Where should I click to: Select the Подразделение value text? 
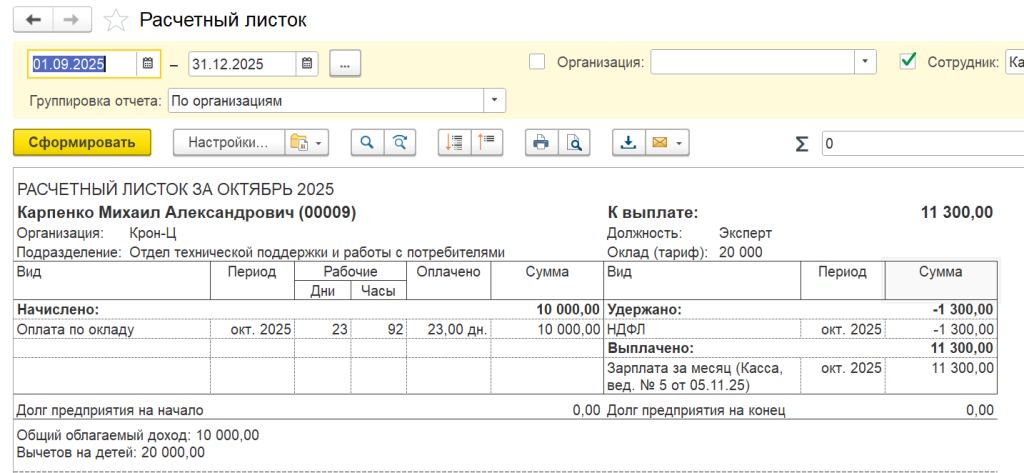tap(317, 252)
